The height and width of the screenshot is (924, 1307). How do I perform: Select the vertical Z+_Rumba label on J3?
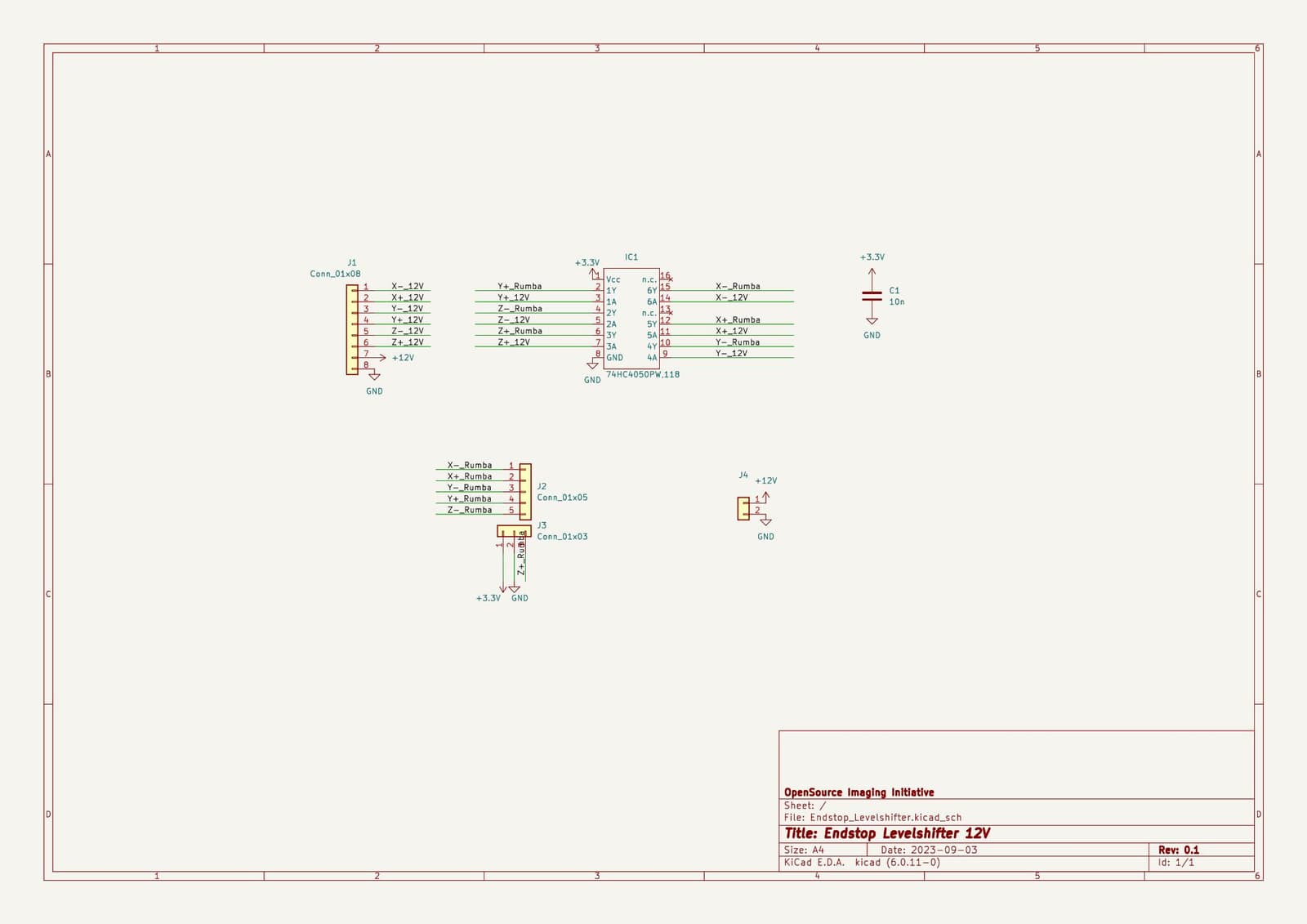521,554
